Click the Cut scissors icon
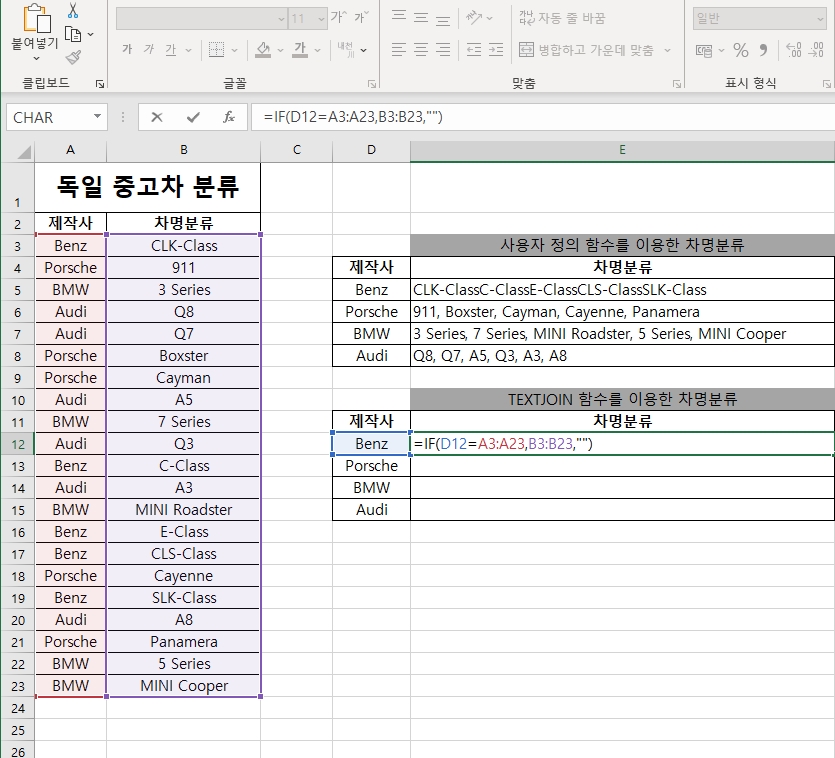Screen dimensions: 835x758 73,11
